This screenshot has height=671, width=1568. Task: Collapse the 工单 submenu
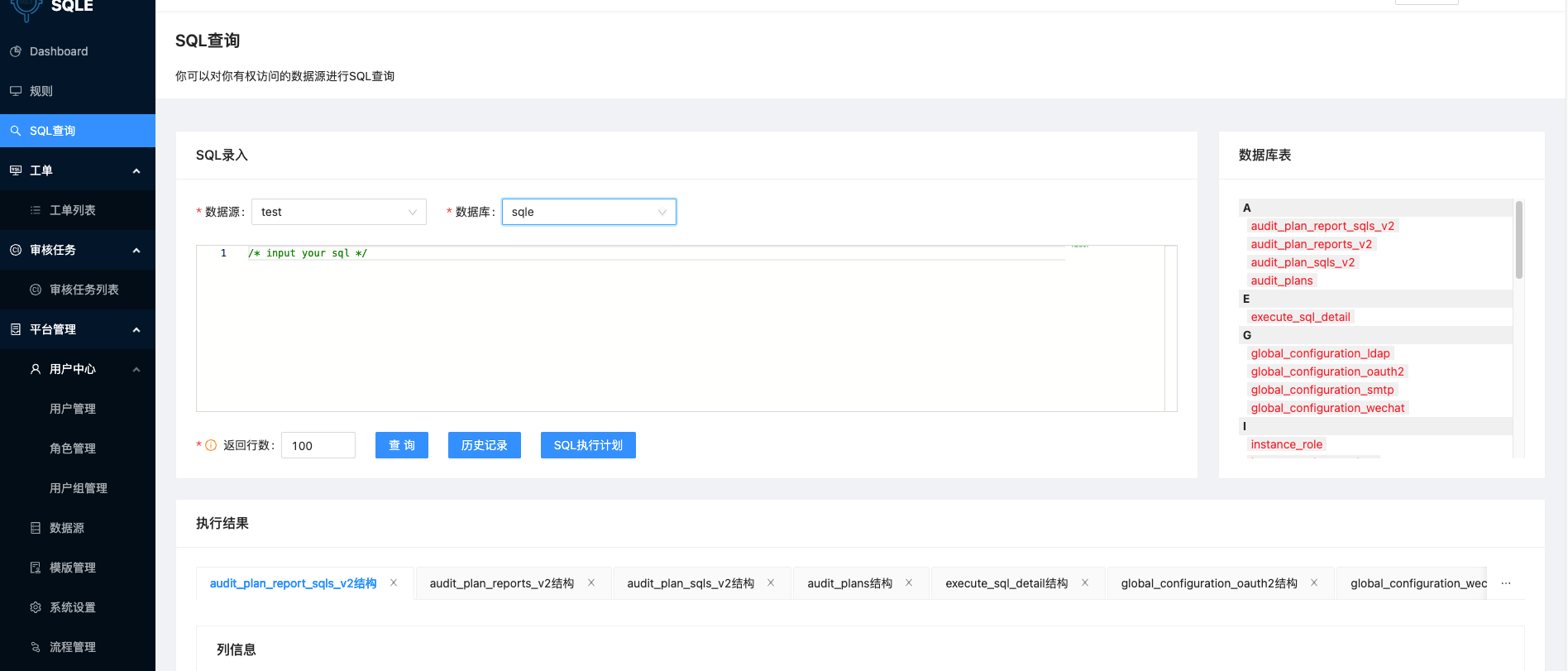(136, 171)
